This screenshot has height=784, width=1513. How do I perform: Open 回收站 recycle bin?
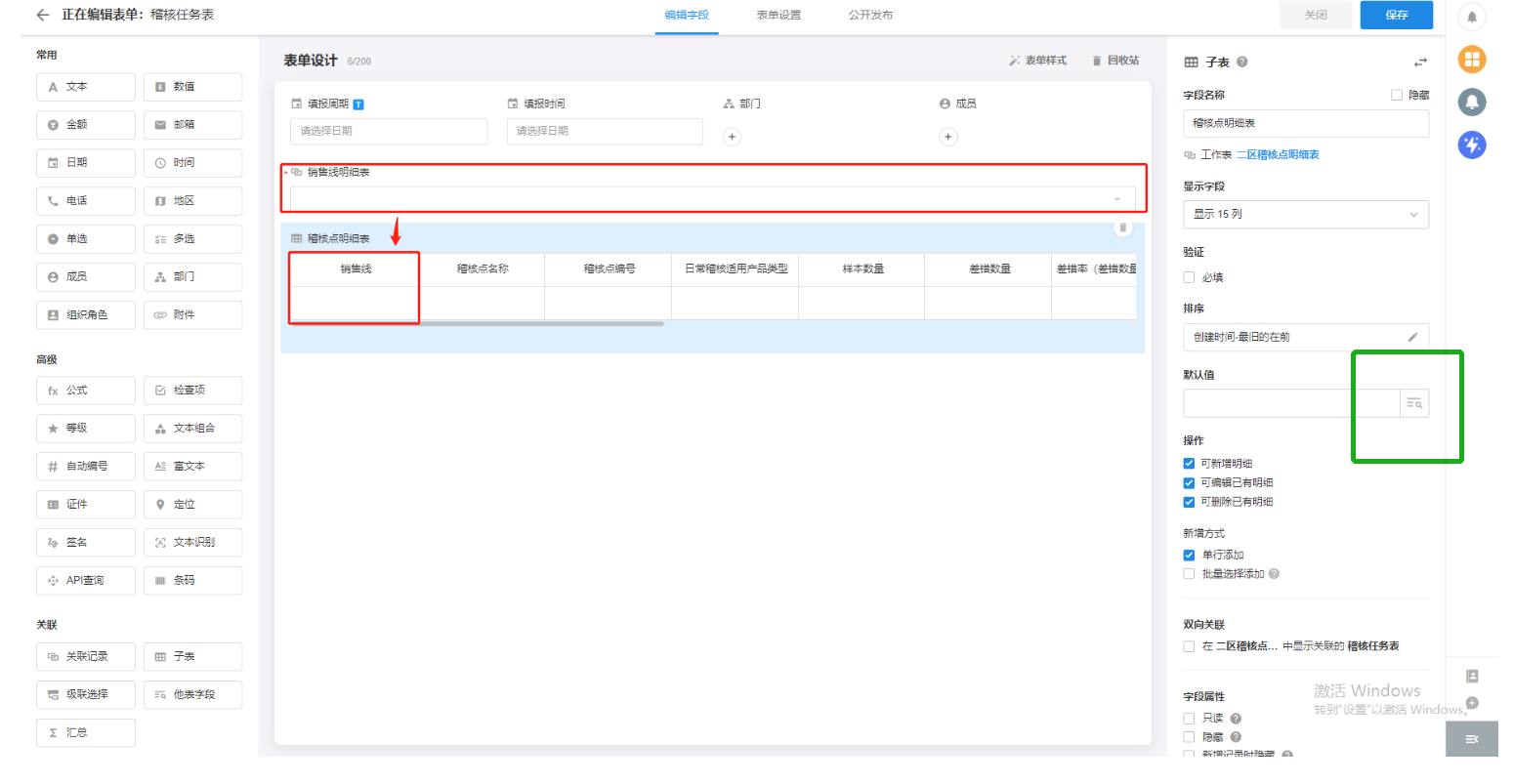(1115, 61)
